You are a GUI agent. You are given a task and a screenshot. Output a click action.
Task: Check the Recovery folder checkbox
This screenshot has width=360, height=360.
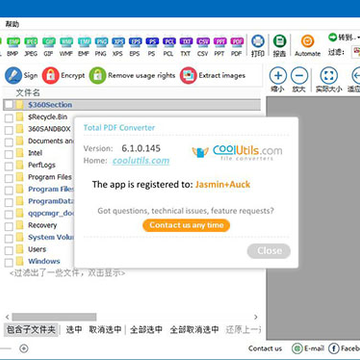[9, 226]
